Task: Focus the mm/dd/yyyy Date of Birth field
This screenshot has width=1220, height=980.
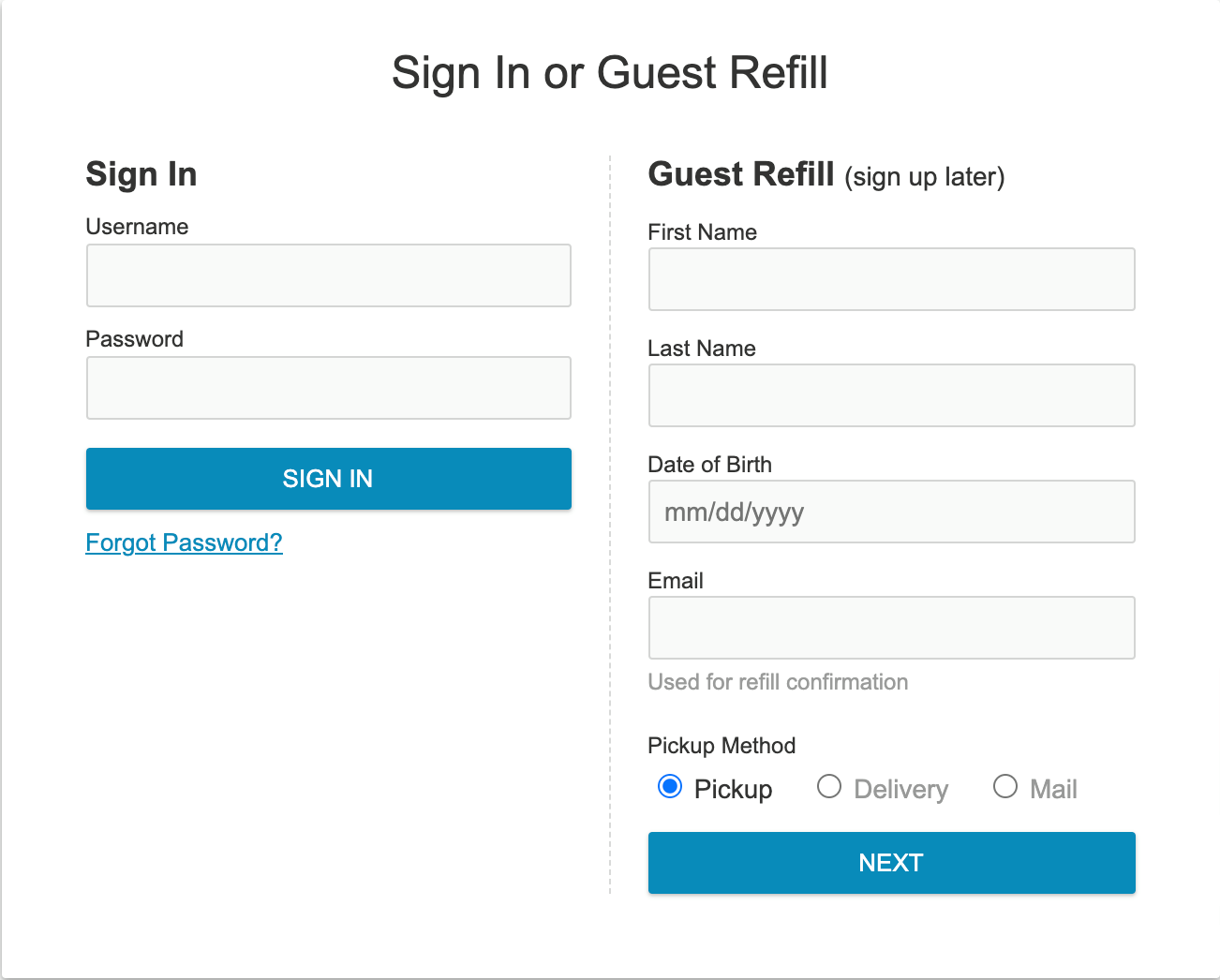Action: [x=891, y=512]
